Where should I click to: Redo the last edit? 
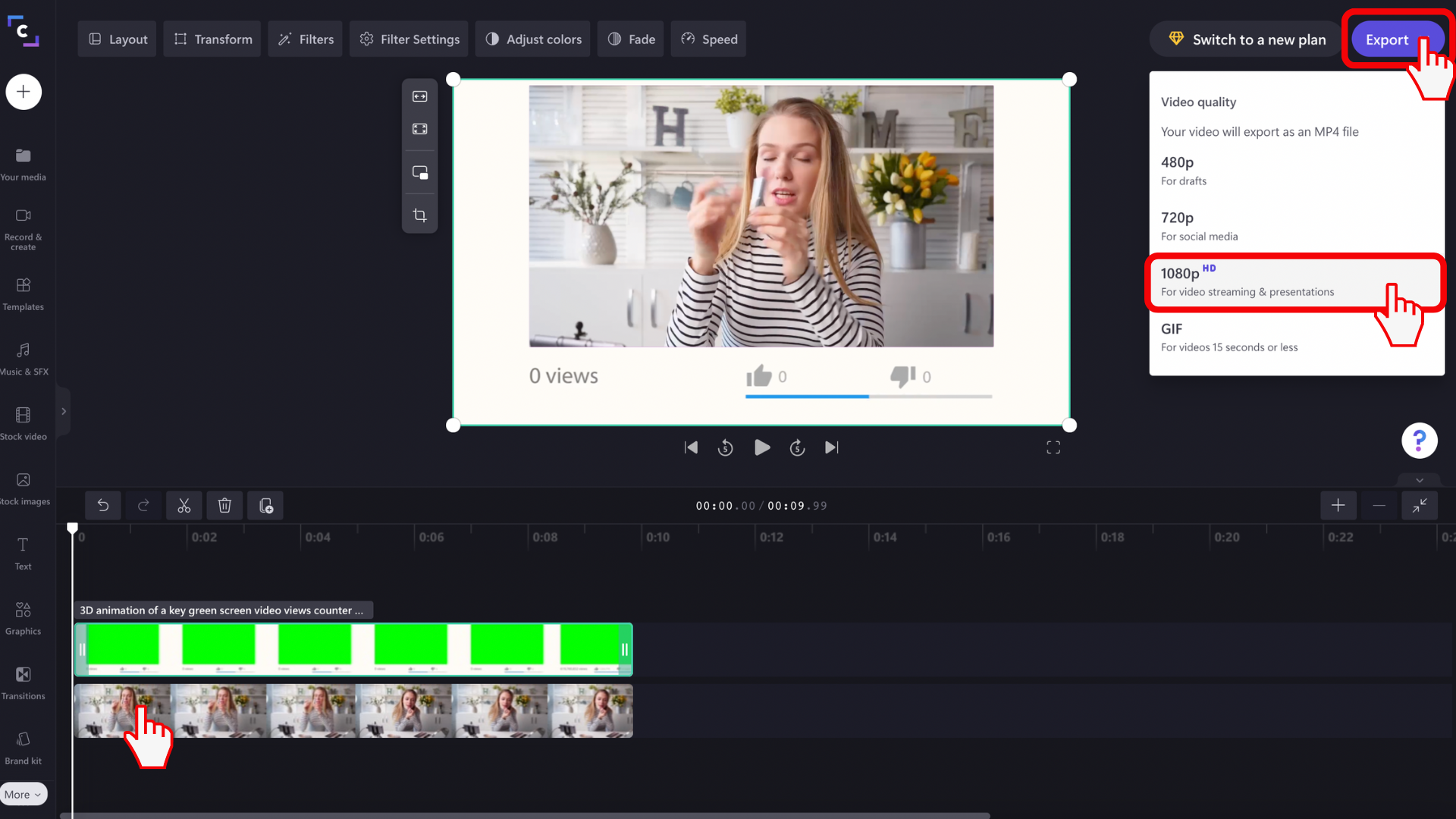tap(143, 505)
